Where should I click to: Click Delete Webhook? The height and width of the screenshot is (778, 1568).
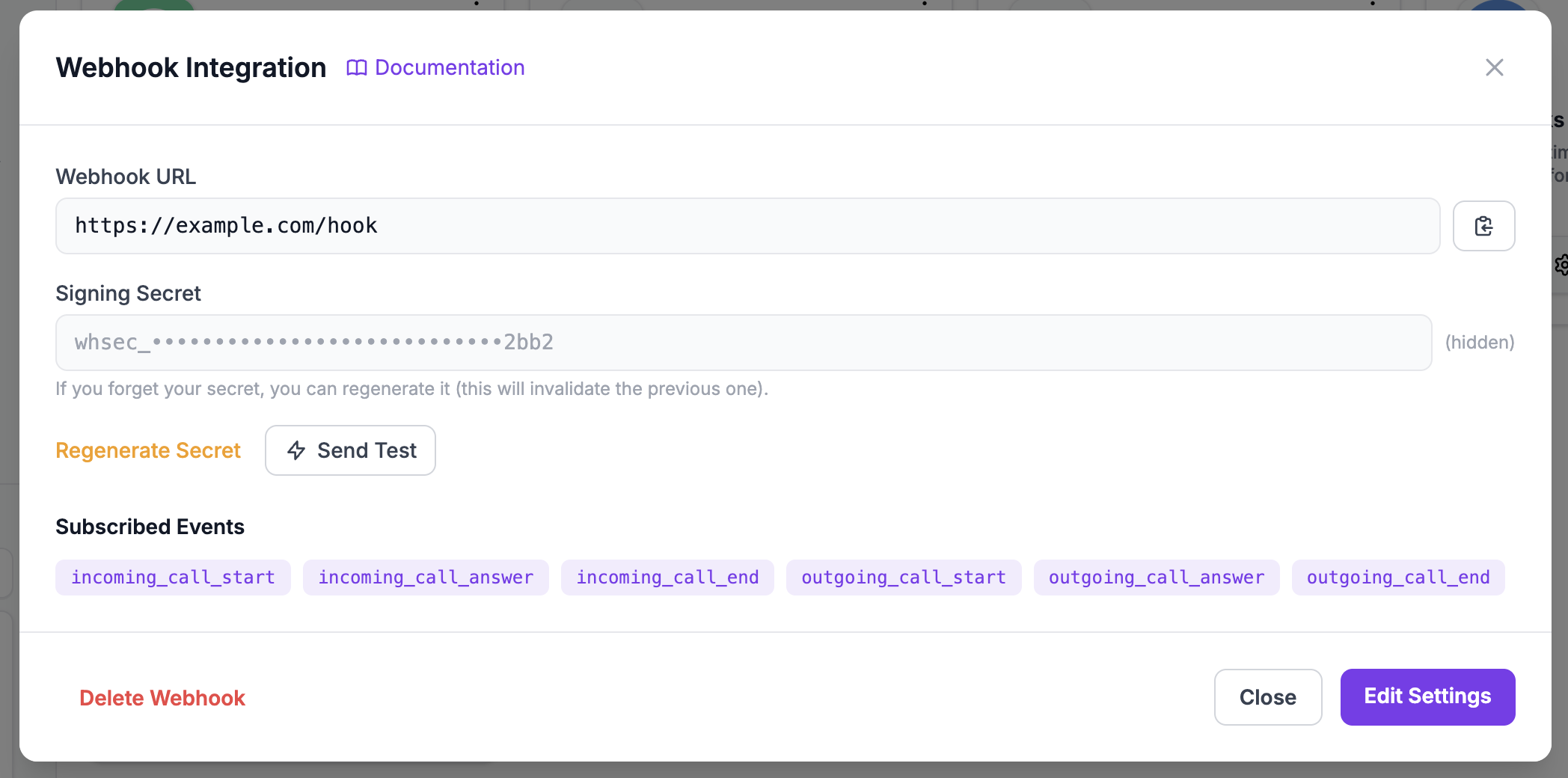162,697
